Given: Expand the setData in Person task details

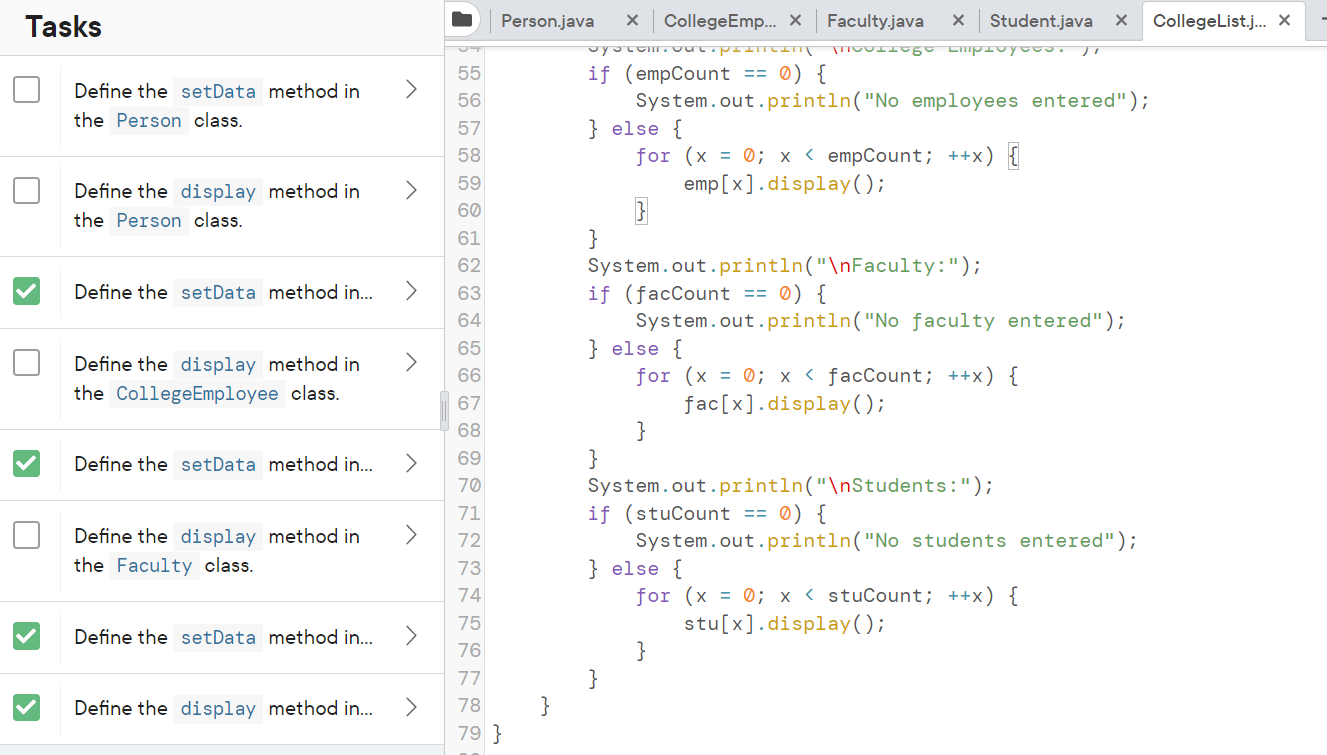Looking at the screenshot, I should (411, 89).
